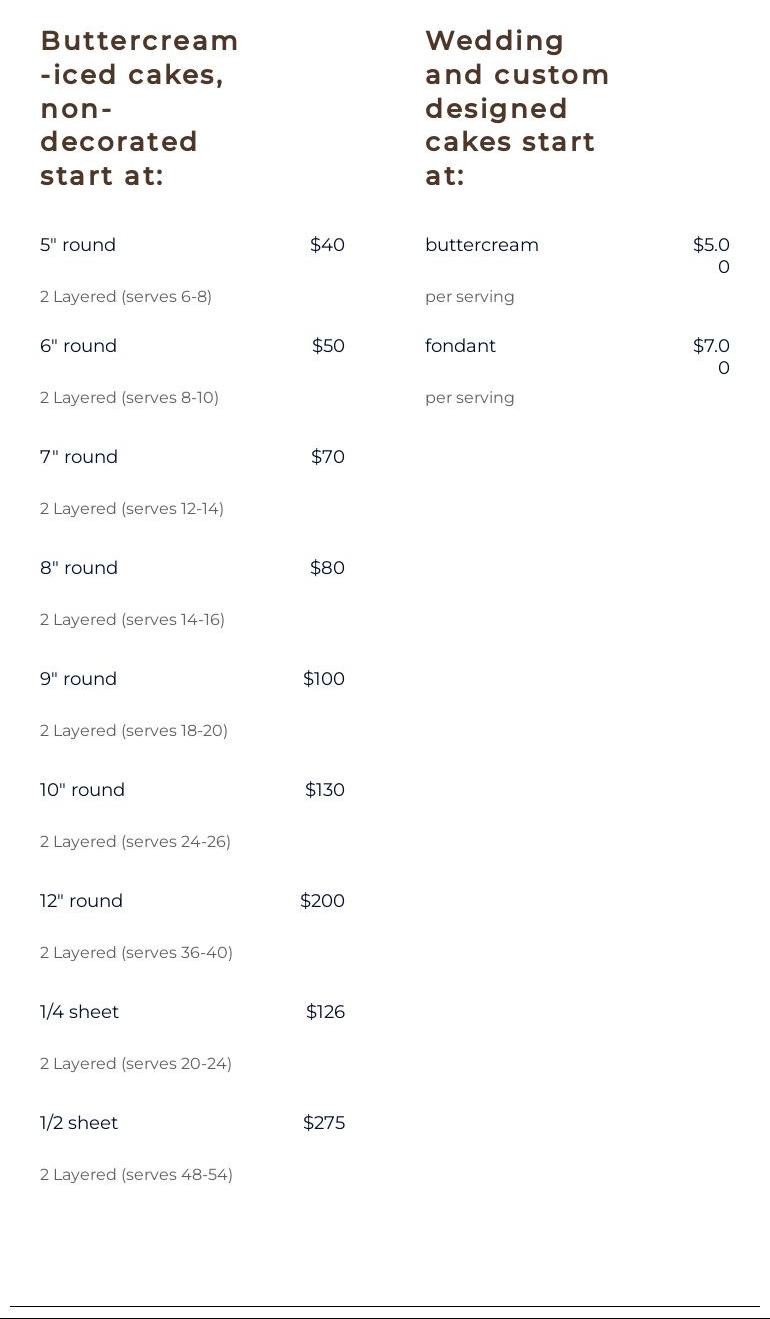Click the Wedding and custom designed cakes heading

click(x=517, y=108)
